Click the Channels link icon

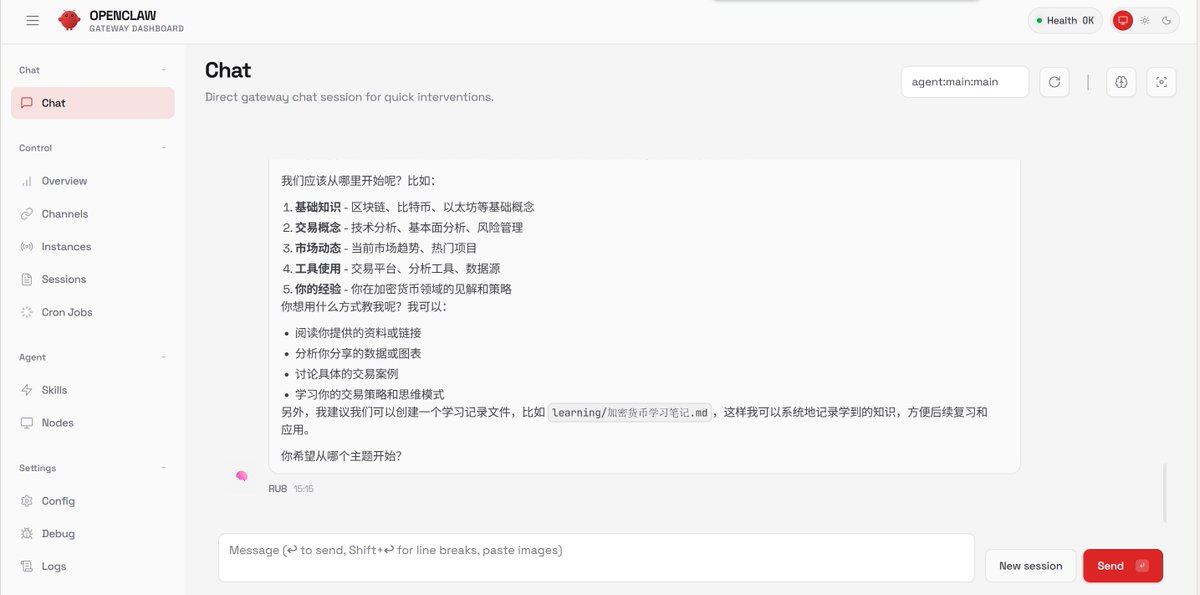[27, 214]
